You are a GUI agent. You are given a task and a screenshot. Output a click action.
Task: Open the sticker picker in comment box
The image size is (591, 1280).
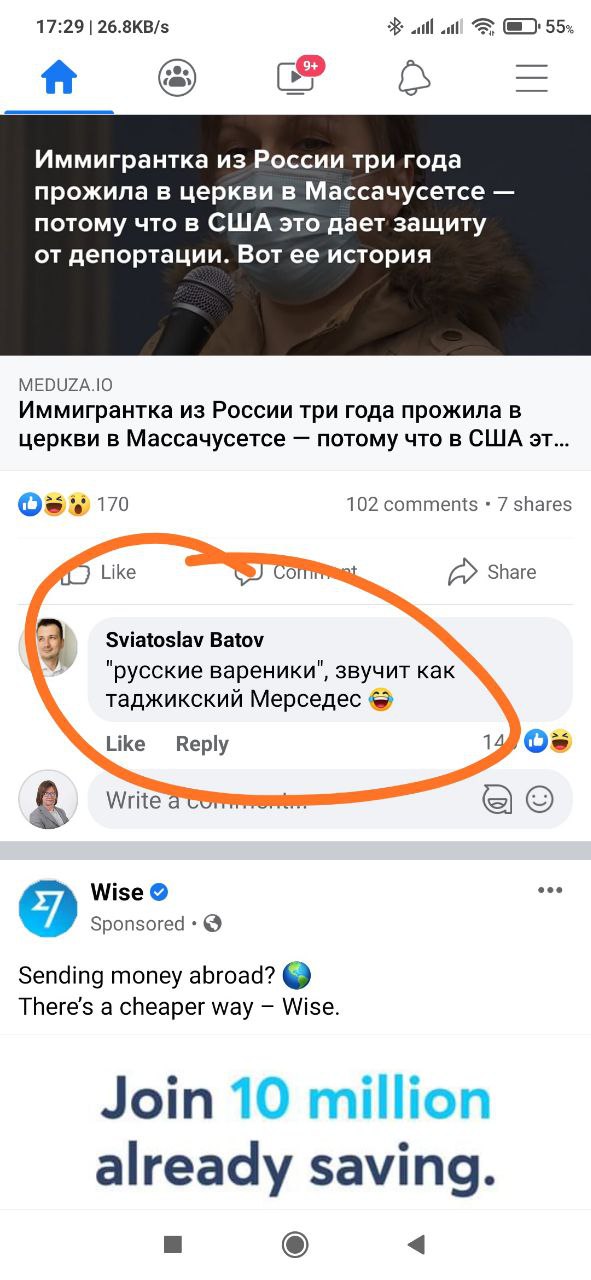click(x=496, y=799)
